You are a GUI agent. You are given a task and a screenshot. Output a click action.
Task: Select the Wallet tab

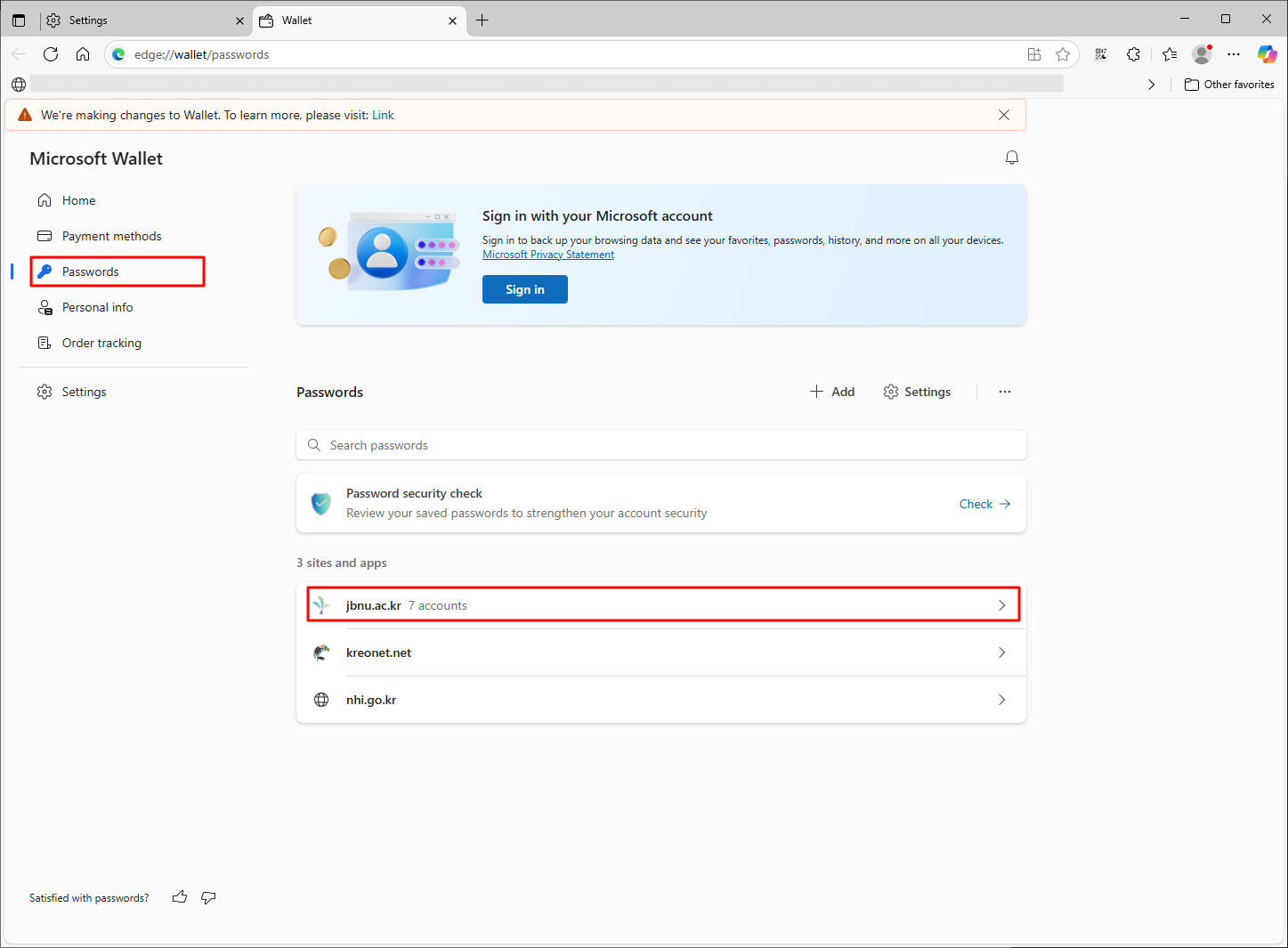[x=359, y=20]
